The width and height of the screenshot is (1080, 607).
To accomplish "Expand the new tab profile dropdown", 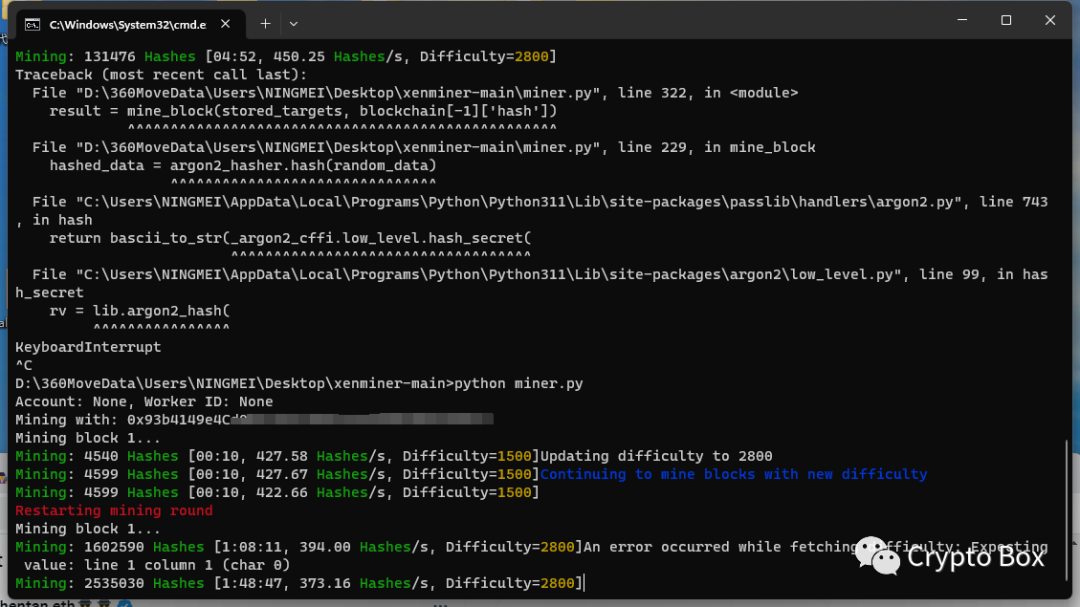I will [293, 23].
